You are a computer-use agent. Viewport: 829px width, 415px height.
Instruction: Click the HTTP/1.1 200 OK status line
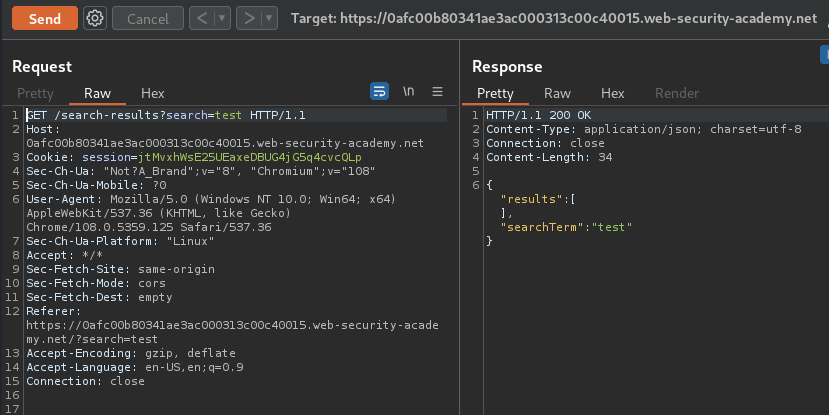click(539, 115)
